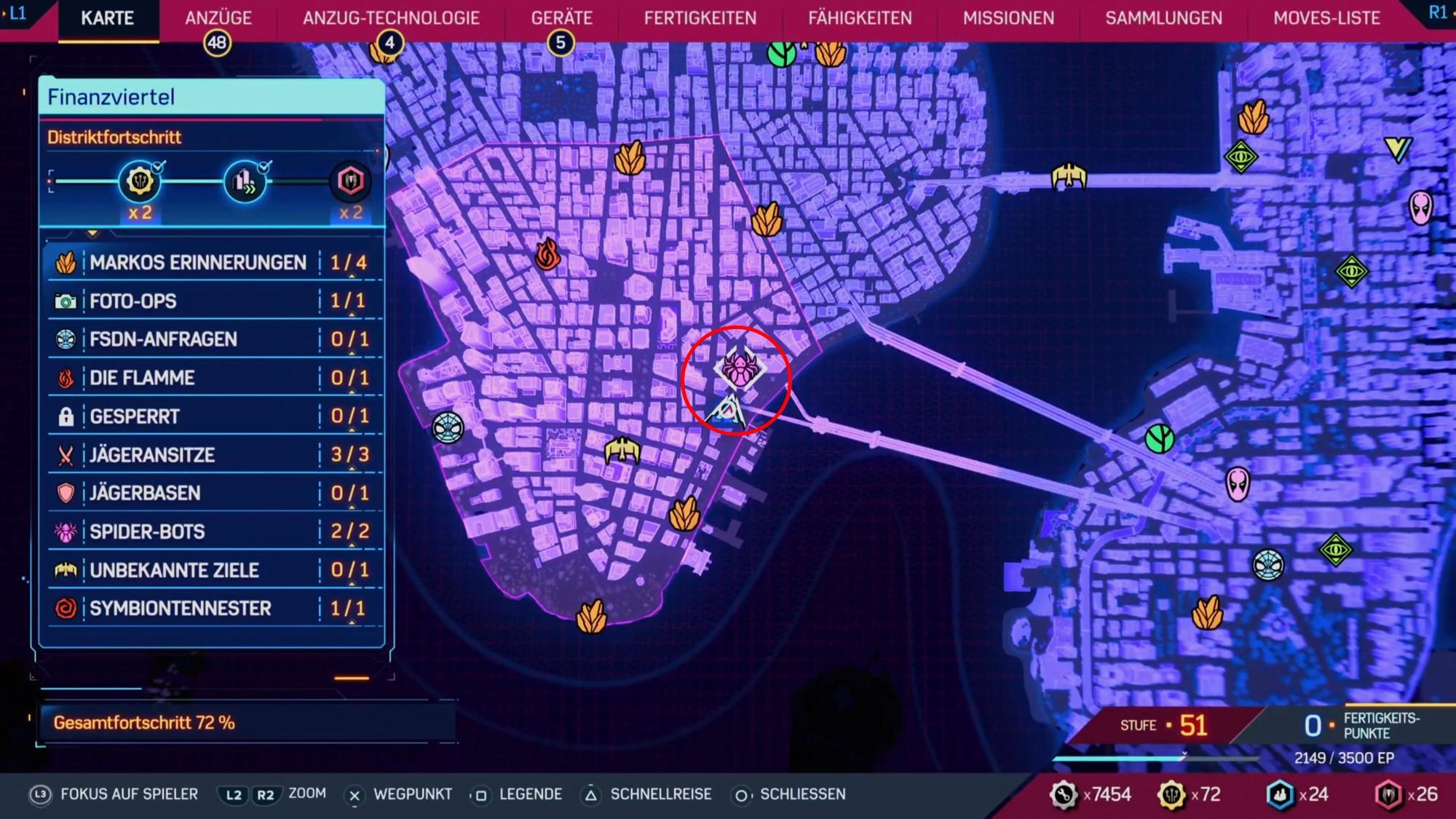1456x819 pixels.
Task: Click the city tokens x72 counter
Action: [x=1189, y=794]
